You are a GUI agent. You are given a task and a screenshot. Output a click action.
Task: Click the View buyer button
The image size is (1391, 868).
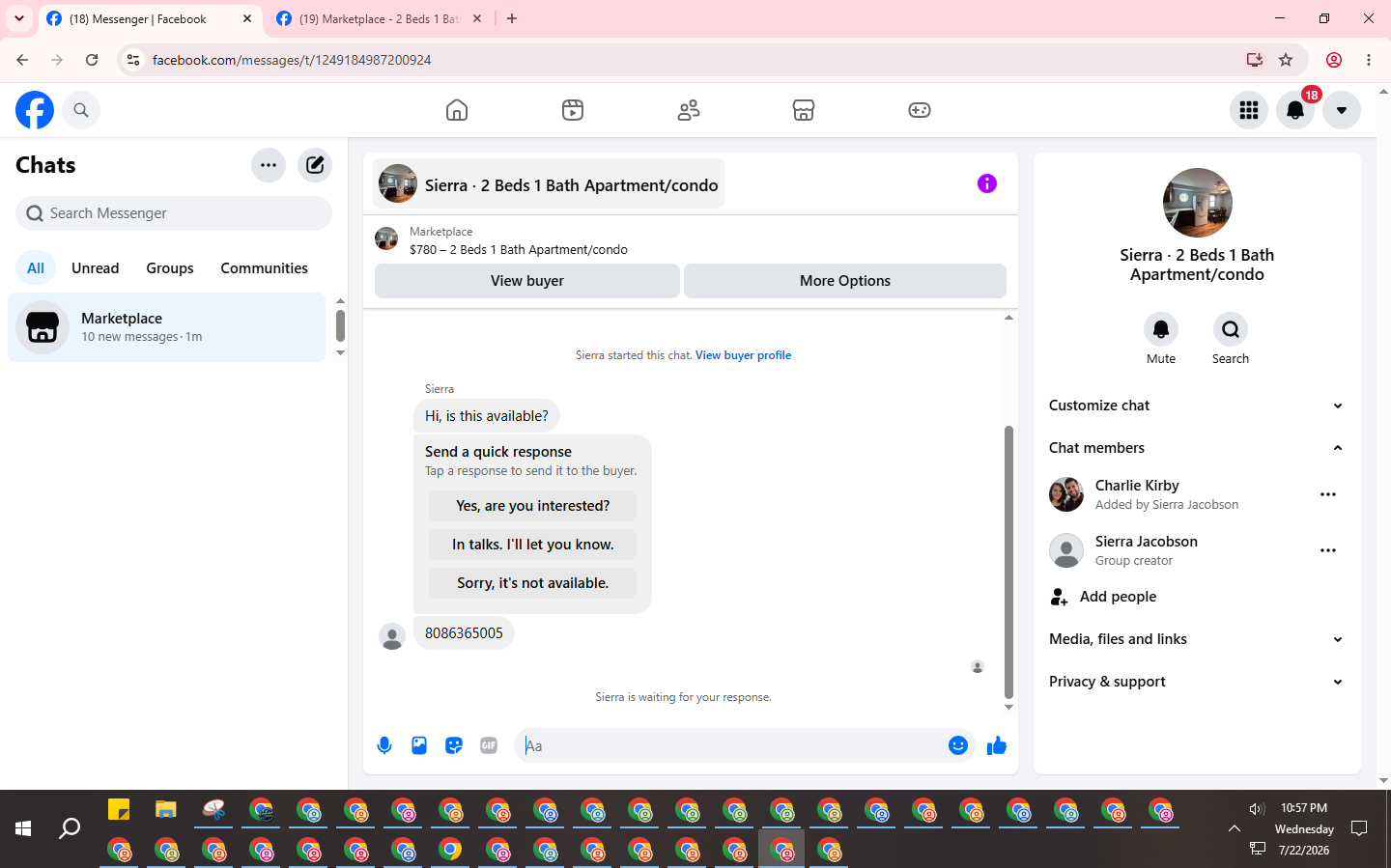(x=527, y=281)
